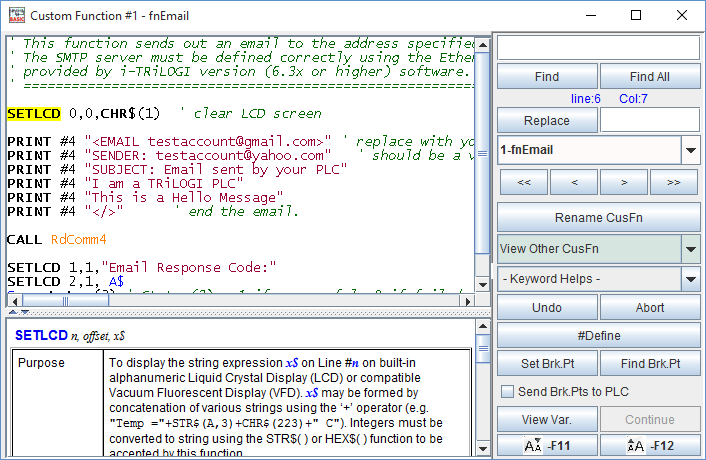Click the CALL RdComm4 line
706x460 pixels.
[x=57, y=239]
